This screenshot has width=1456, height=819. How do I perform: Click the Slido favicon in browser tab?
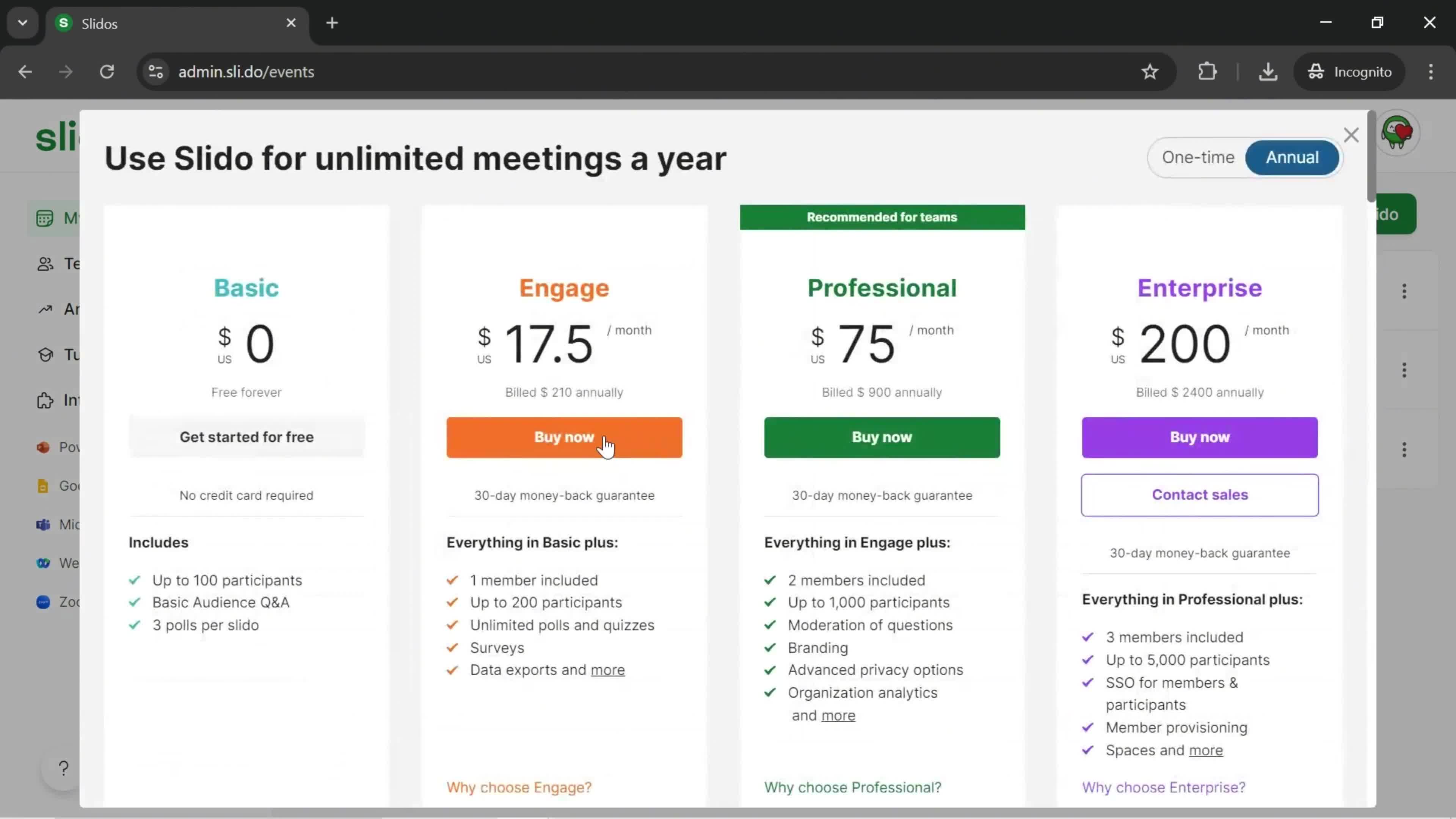63,22
